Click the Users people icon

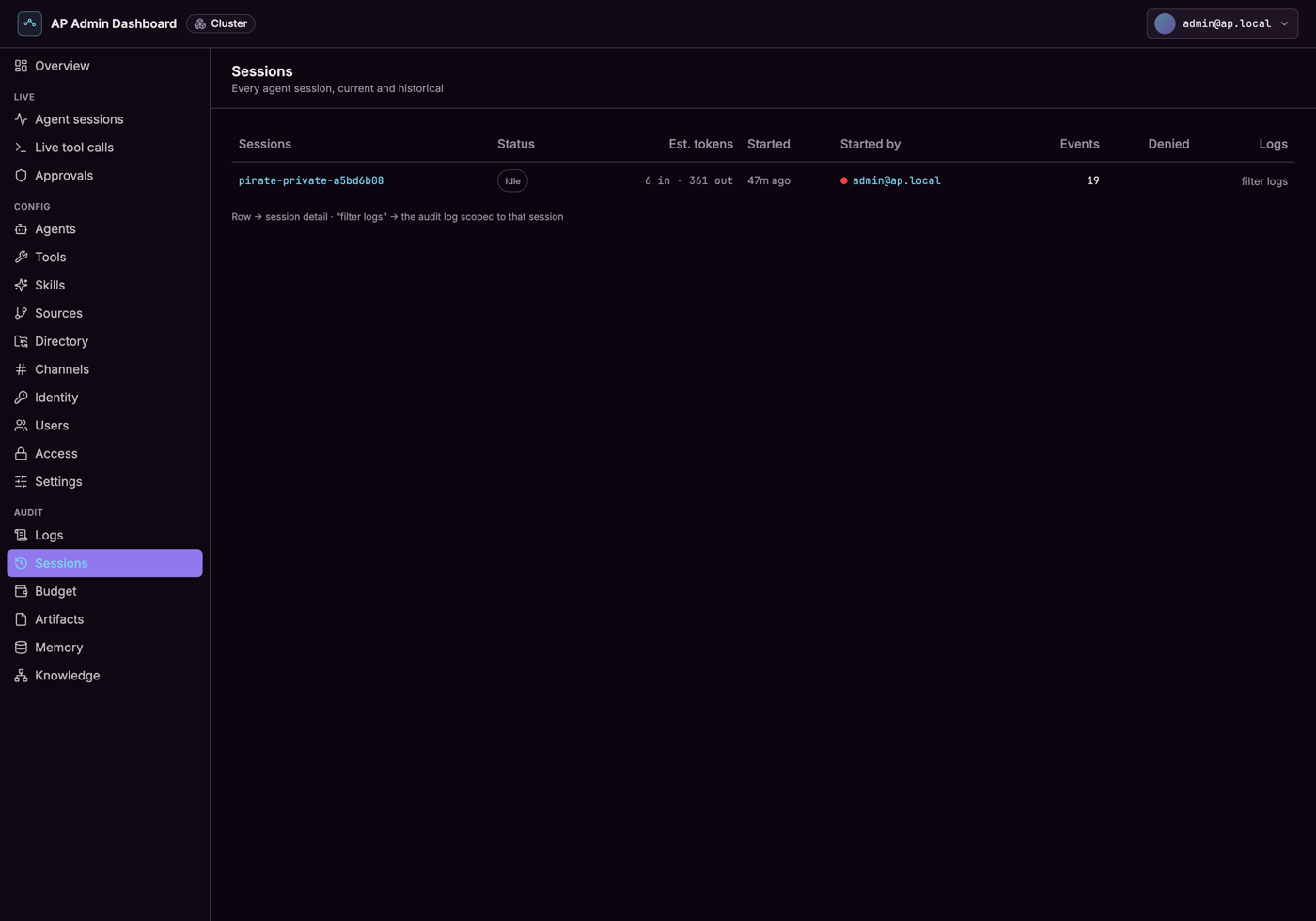tap(21, 426)
